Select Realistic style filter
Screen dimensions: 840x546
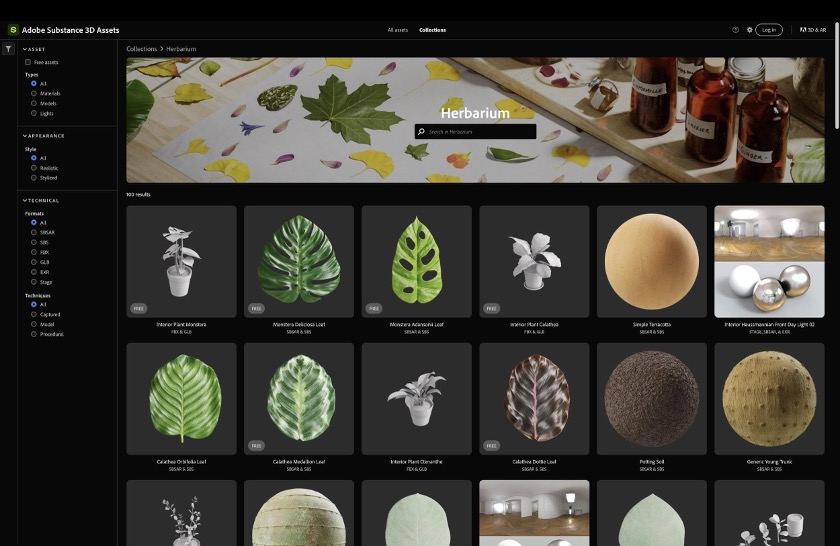click(x=34, y=168)
